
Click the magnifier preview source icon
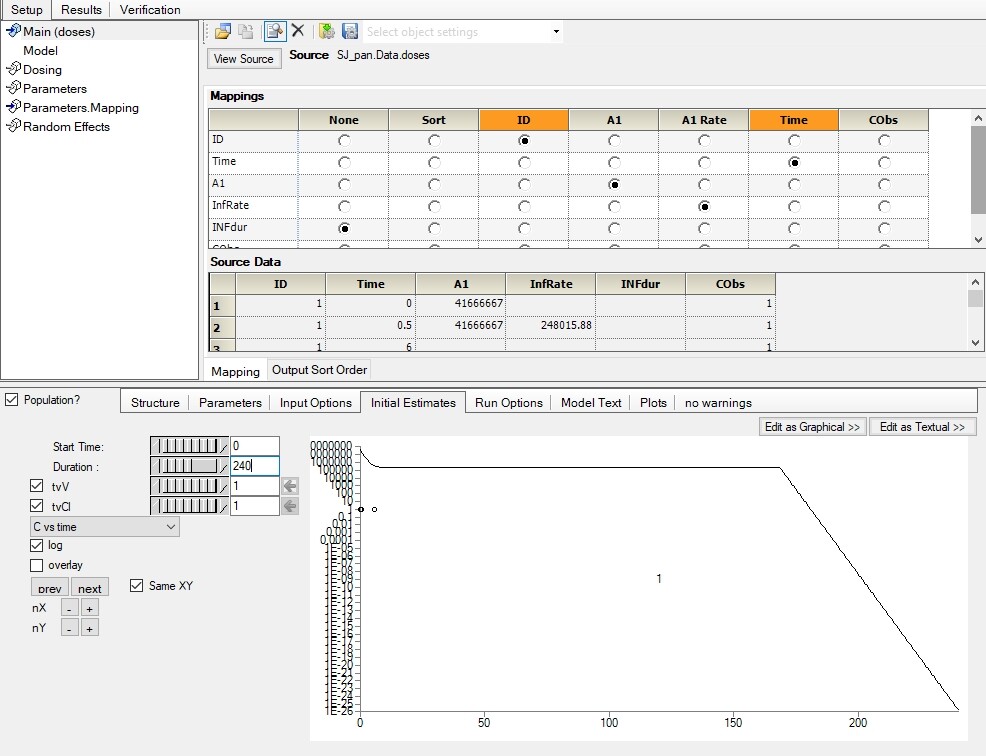(x=275, y=31)
